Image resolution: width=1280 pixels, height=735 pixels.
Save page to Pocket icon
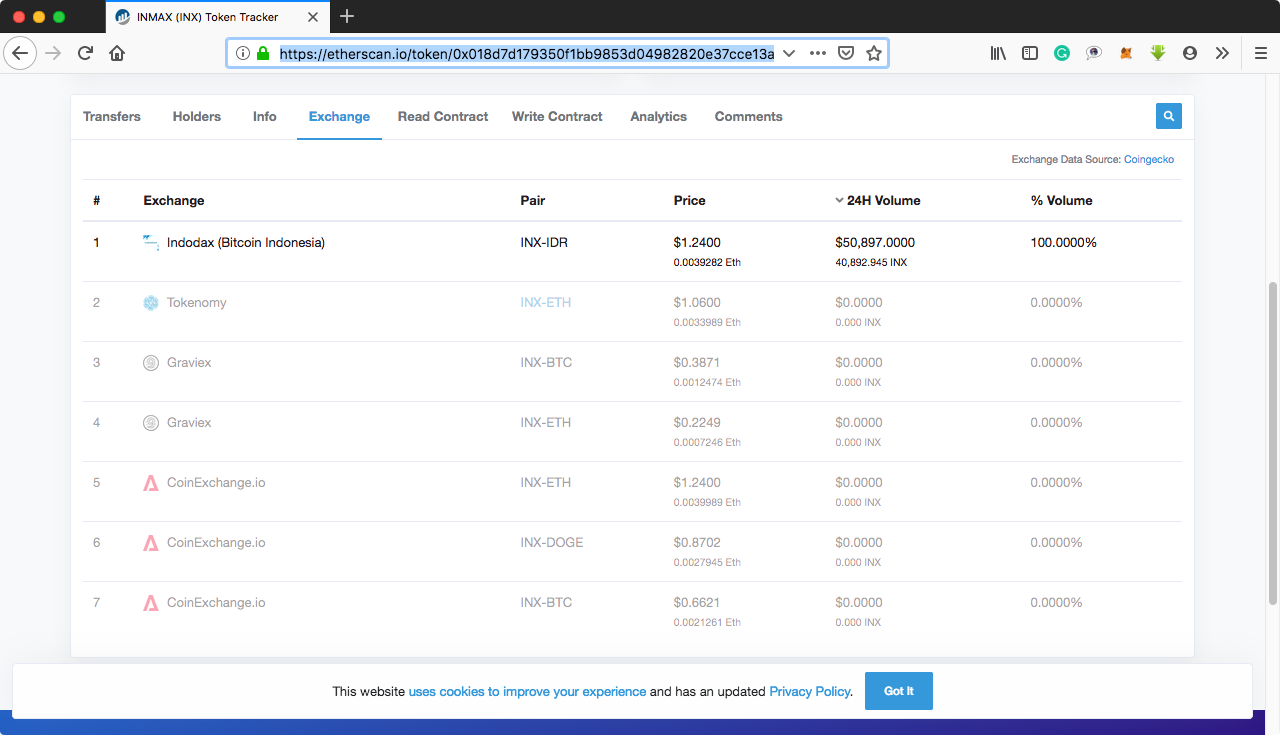(846, 53)
